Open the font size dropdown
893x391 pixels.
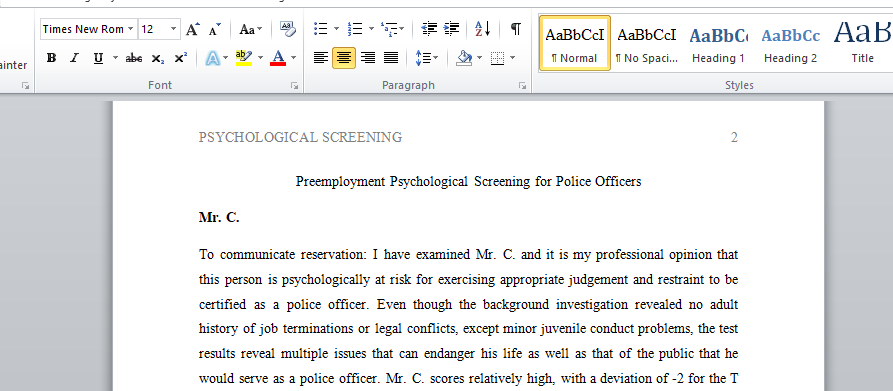point(174,29)
